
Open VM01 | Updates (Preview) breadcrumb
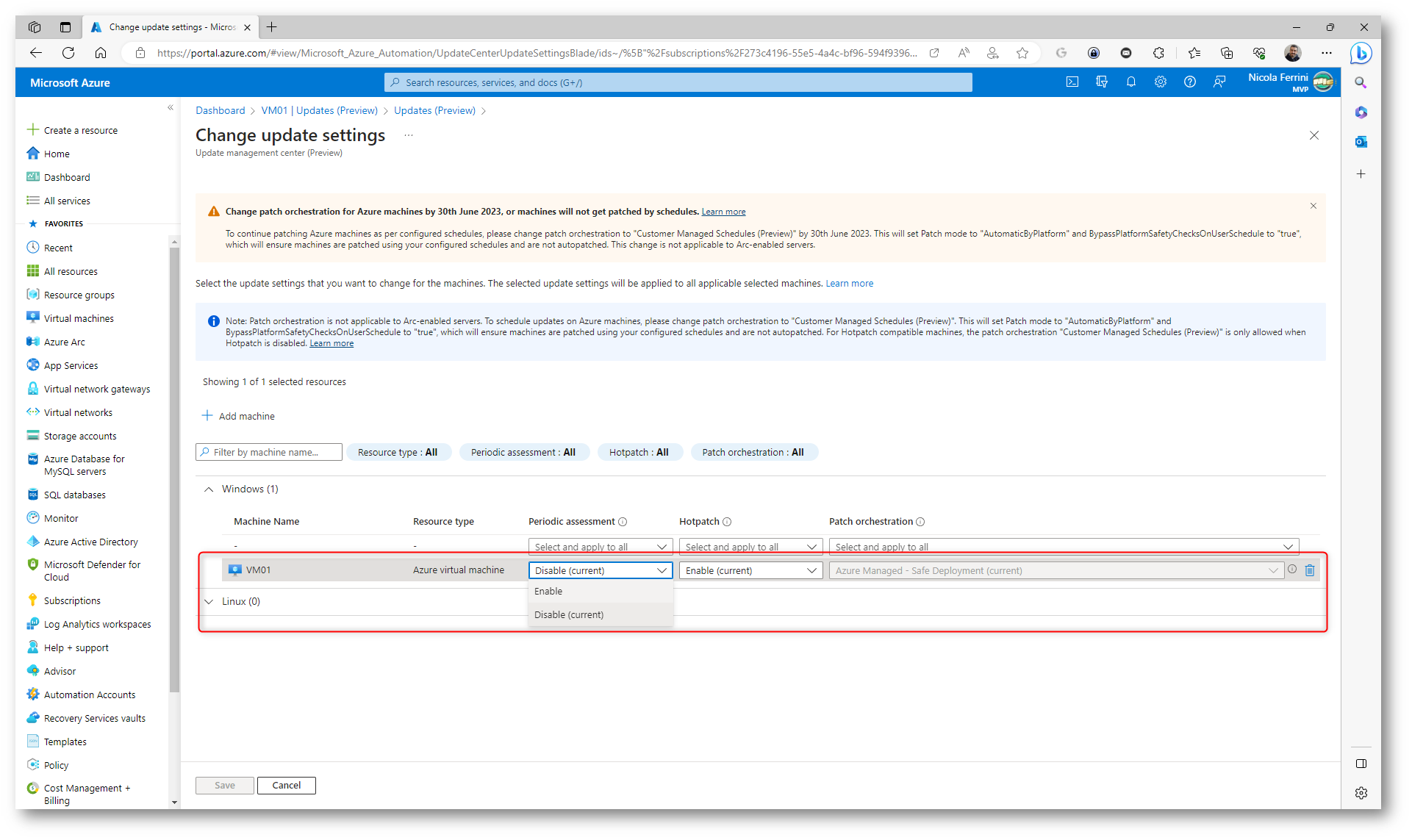pyautogui.click(x=320, y=110)
